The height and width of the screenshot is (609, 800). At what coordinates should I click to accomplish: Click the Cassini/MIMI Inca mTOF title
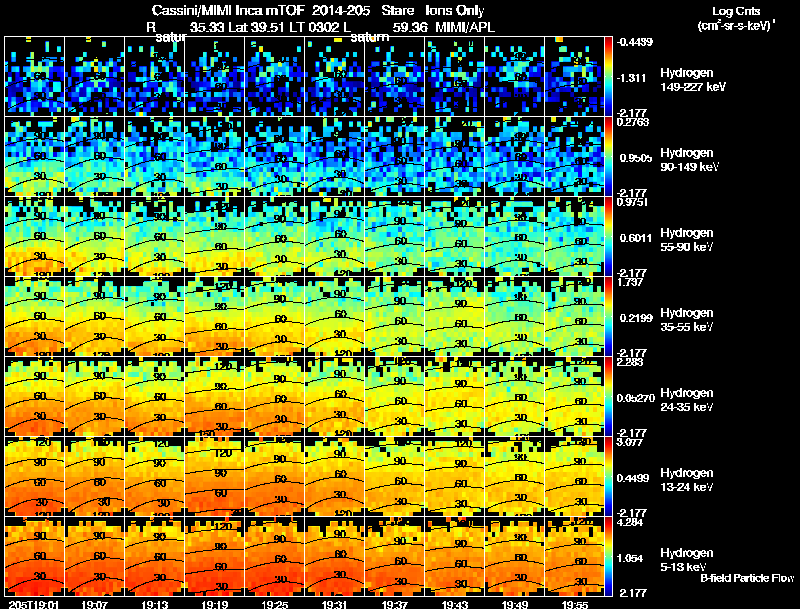(x=228, y=11)
